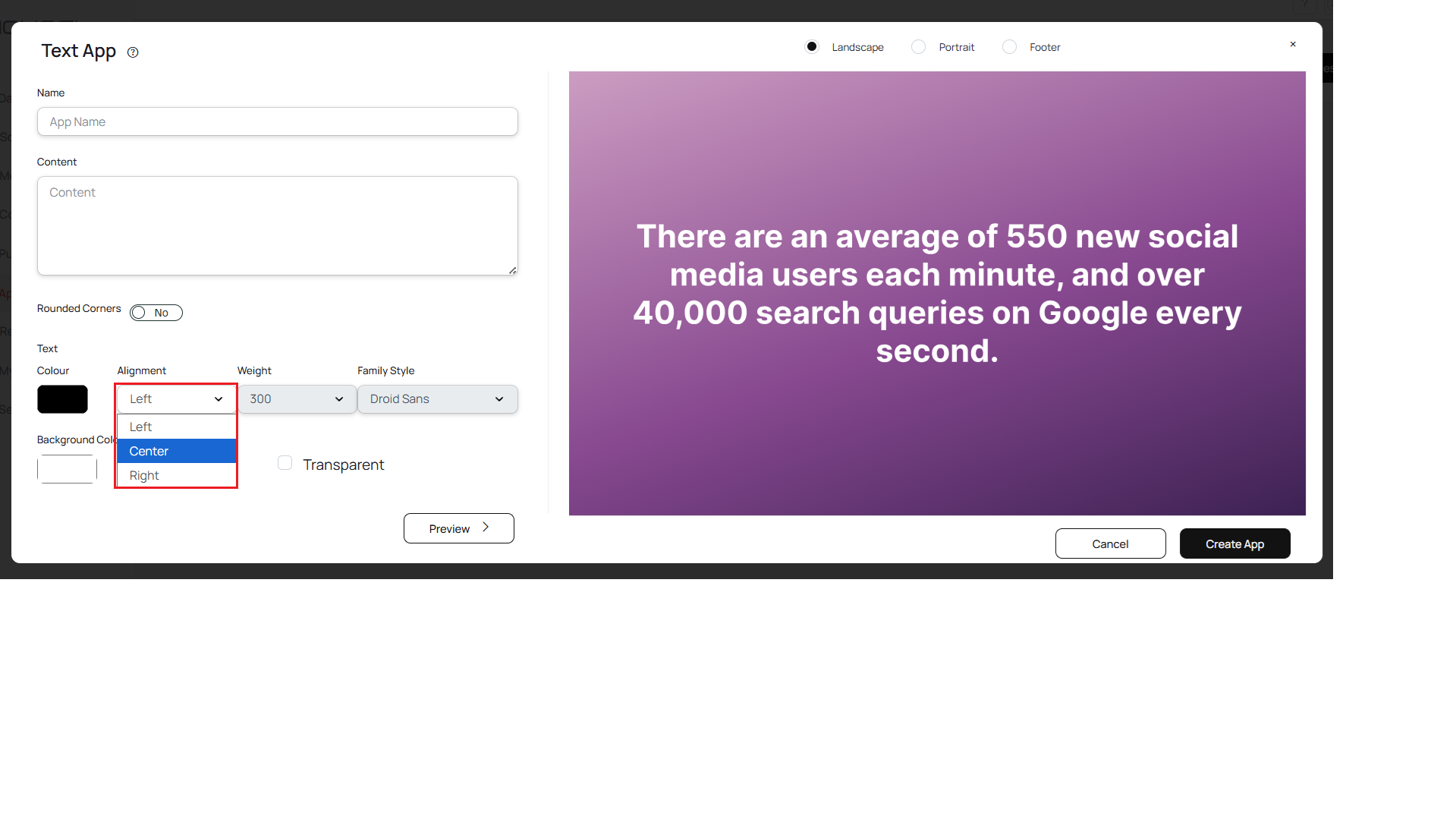This screenshot has width=1456, height=819.
Task: Click the Cancel button
Action: pyautogui.click(x=1110, y=543)
